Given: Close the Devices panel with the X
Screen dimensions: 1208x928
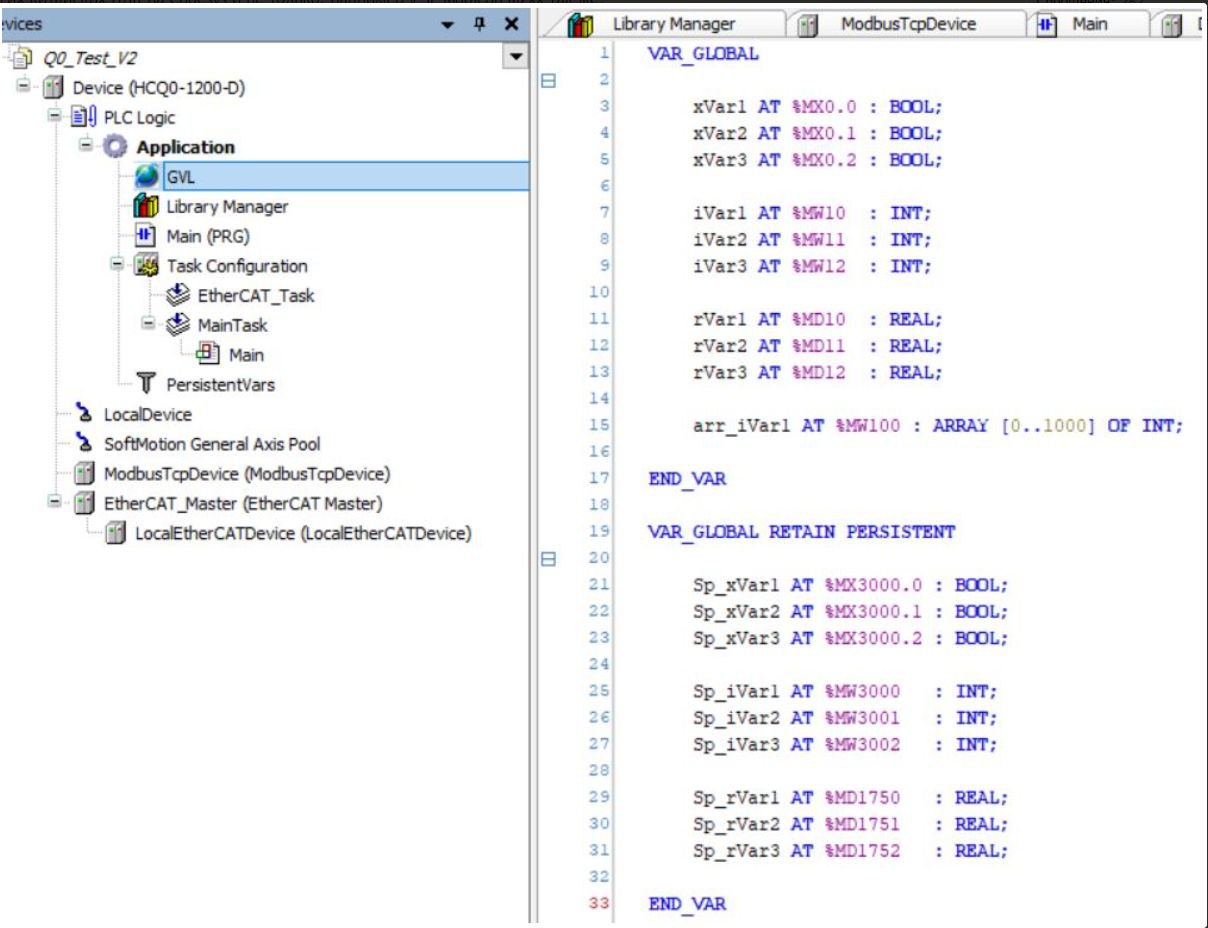Looking at the screenshot, I should point(510,24).
